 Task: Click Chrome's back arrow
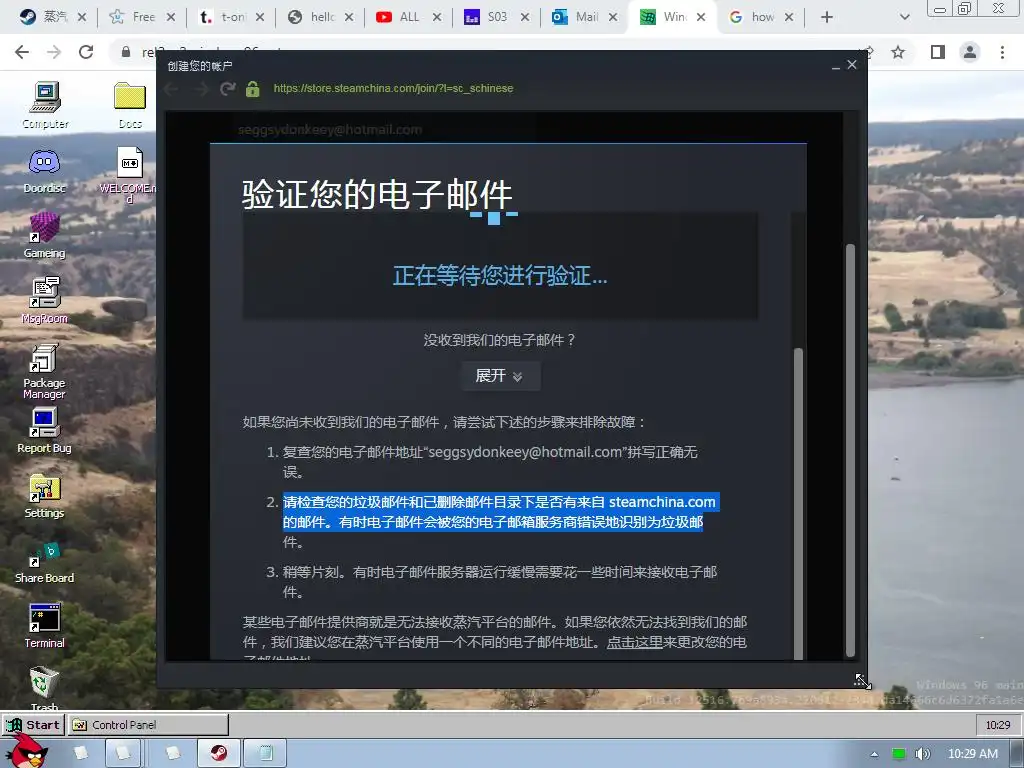point(22,52)
